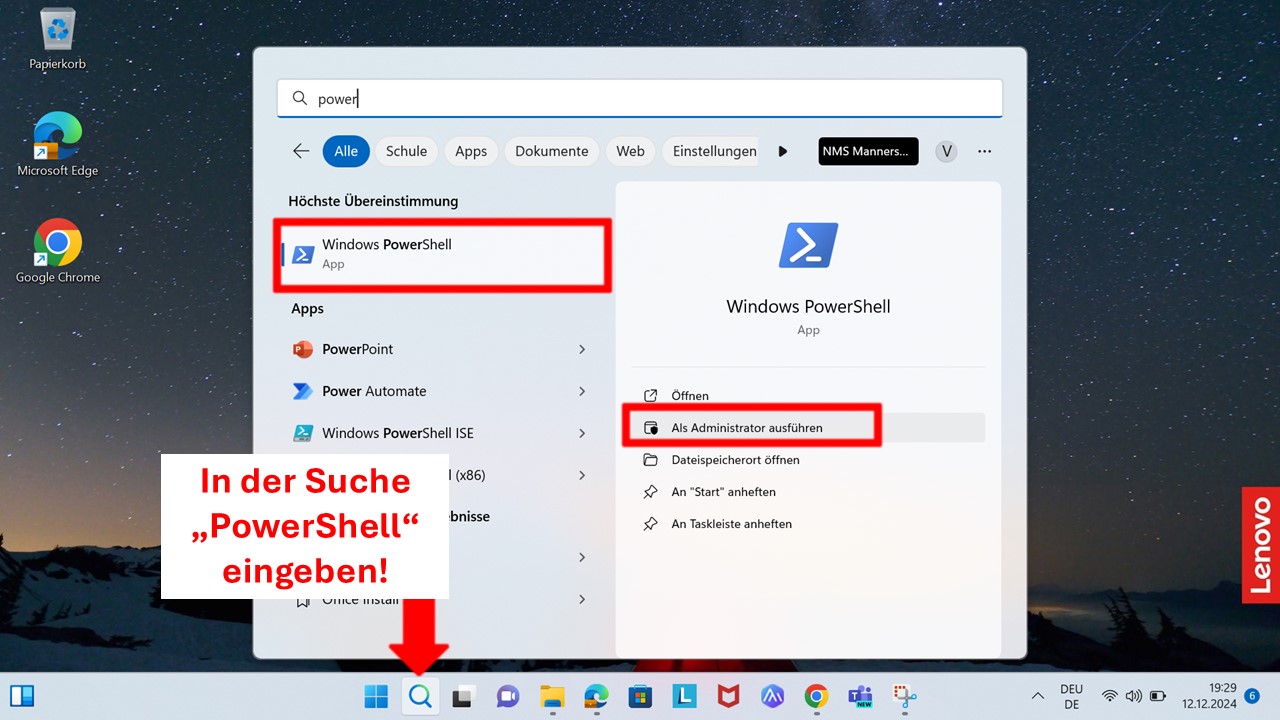The image size is (1280, 720).
Task: Open Google Chrome from the taskbar
Action: (816, 696)
